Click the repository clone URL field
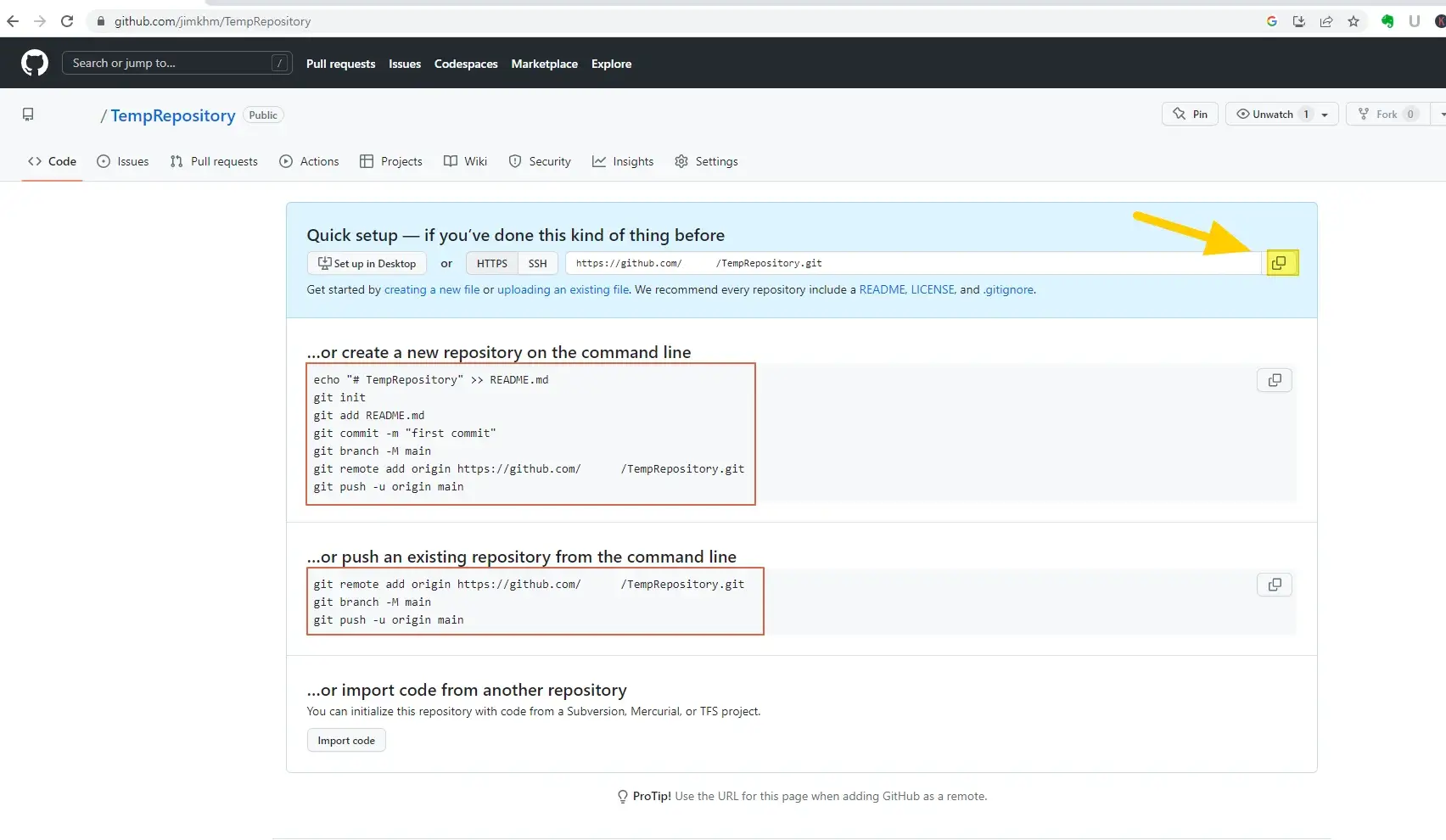 click(914, 263)
